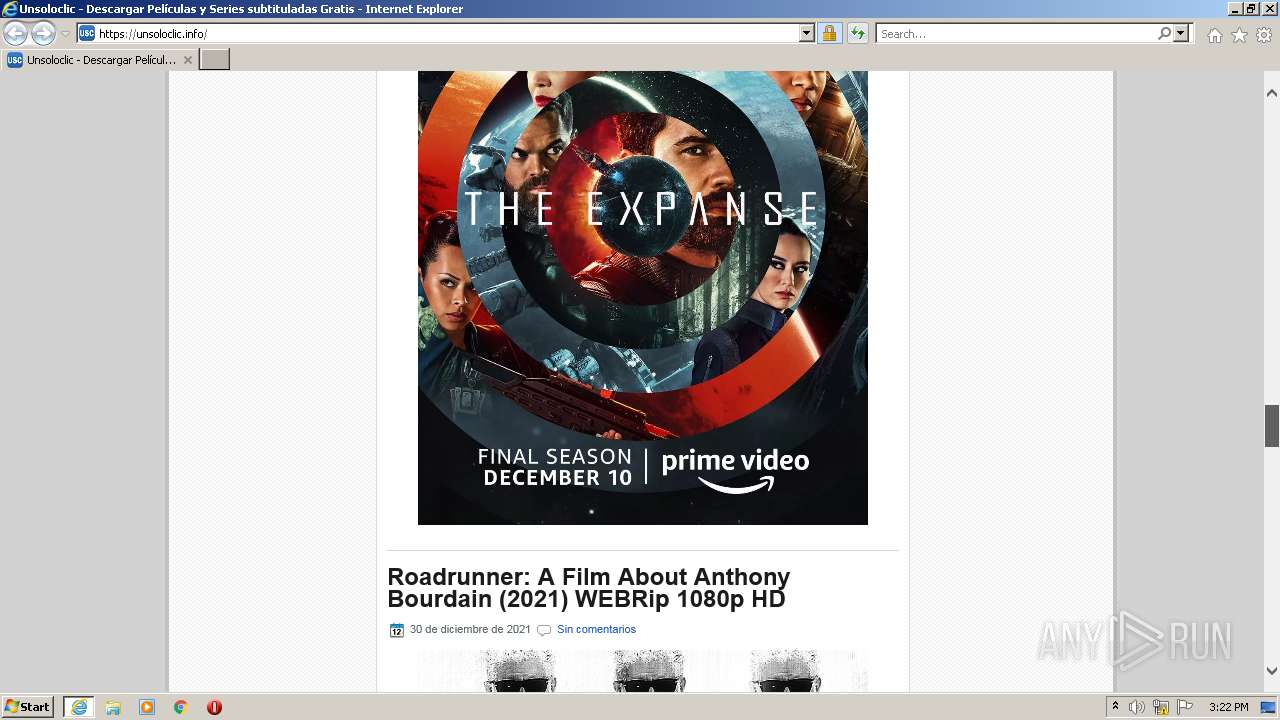Show hidden tray icons arrow
Screen dimensions: 1280x720
pos(1115,707)
